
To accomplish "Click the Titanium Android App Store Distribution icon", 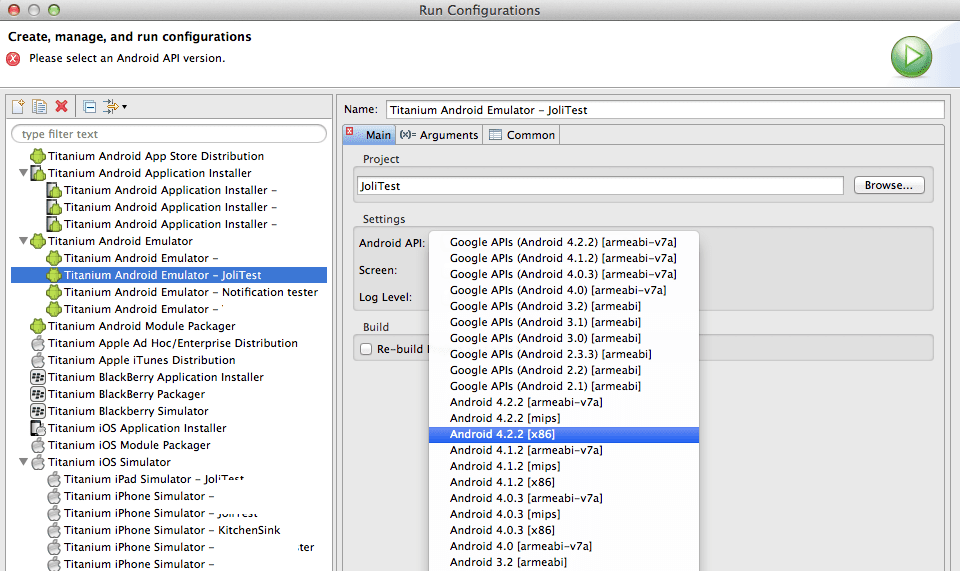I will (38, 156).
